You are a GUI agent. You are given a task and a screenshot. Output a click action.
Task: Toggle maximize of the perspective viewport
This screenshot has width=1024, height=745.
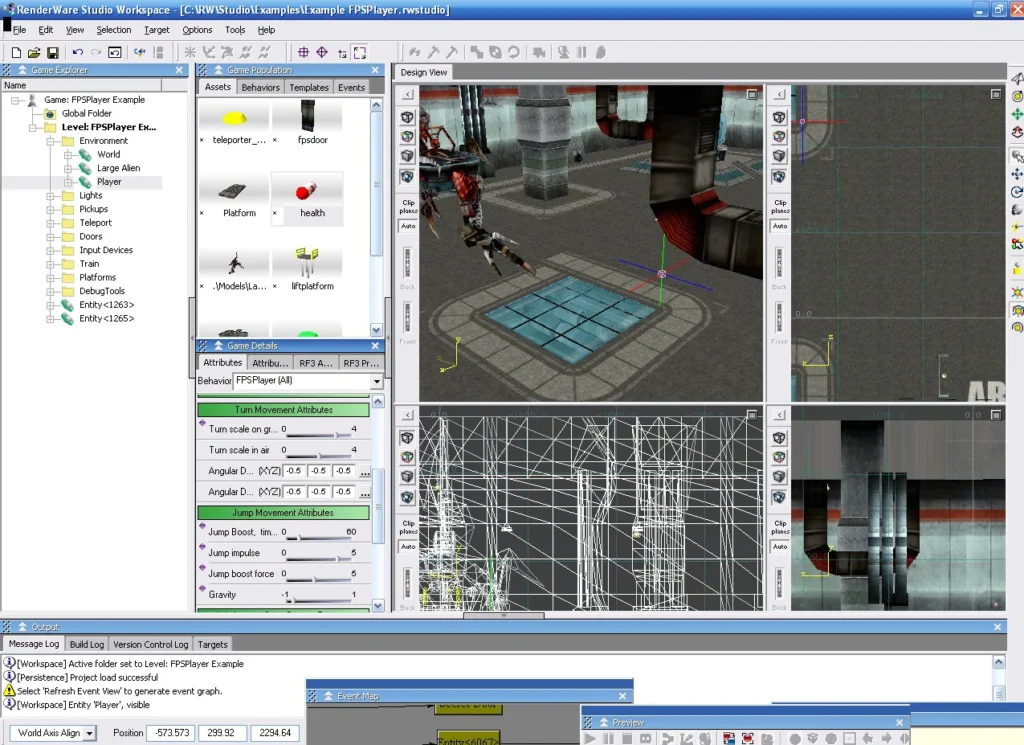point(752,95)
